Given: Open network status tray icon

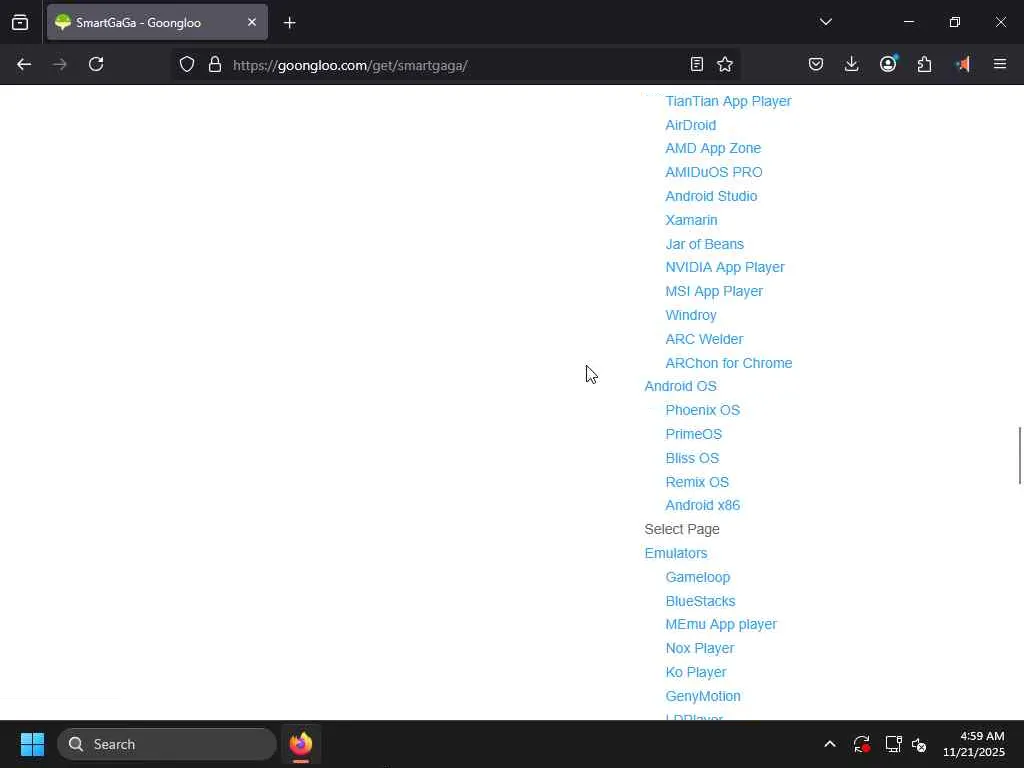Looking at the screenshot, I should click(x=893, y=744).
